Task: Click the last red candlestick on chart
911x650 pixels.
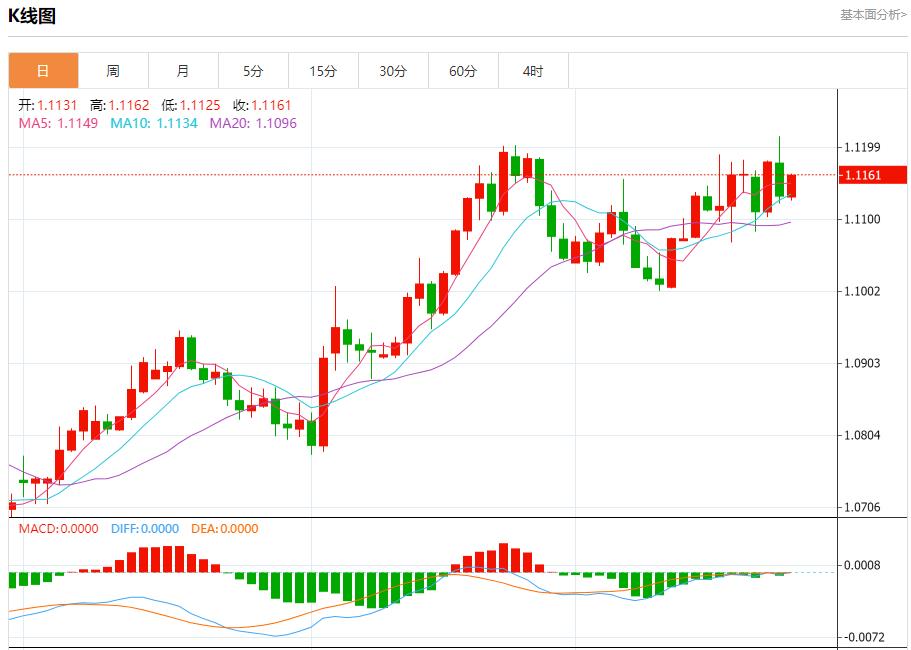Action: pyautogui.click(x=791, y=185)
